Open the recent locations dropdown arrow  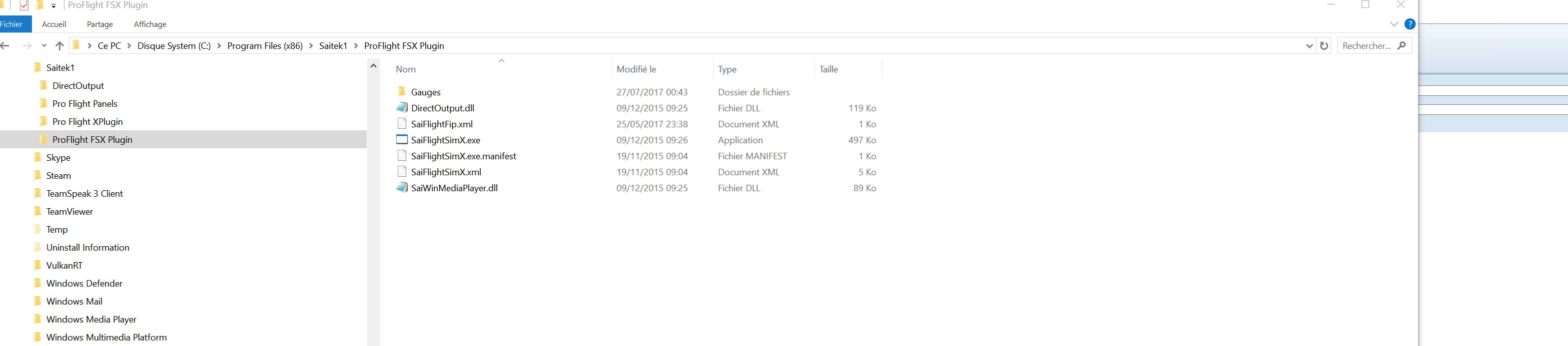pyautogui.click(x=44, y=45)
